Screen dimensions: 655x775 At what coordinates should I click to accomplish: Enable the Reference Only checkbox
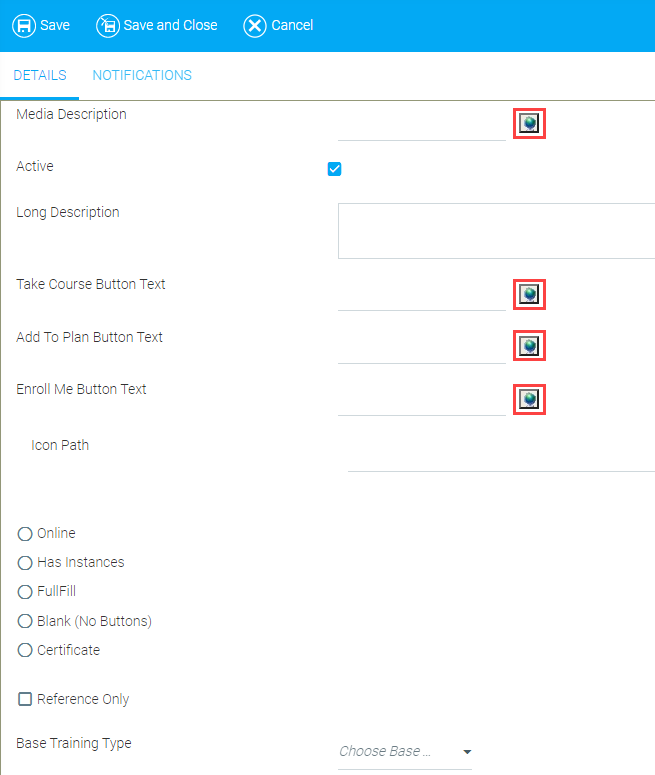click(25, 699)
